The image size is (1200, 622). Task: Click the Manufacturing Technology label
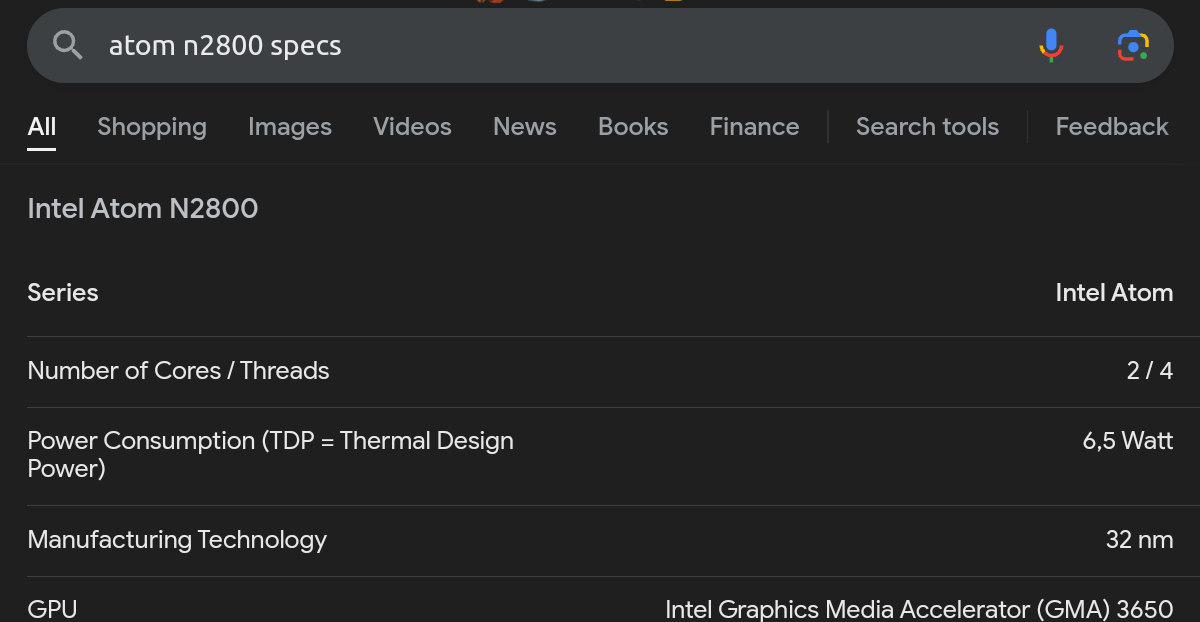click(177, 540)
